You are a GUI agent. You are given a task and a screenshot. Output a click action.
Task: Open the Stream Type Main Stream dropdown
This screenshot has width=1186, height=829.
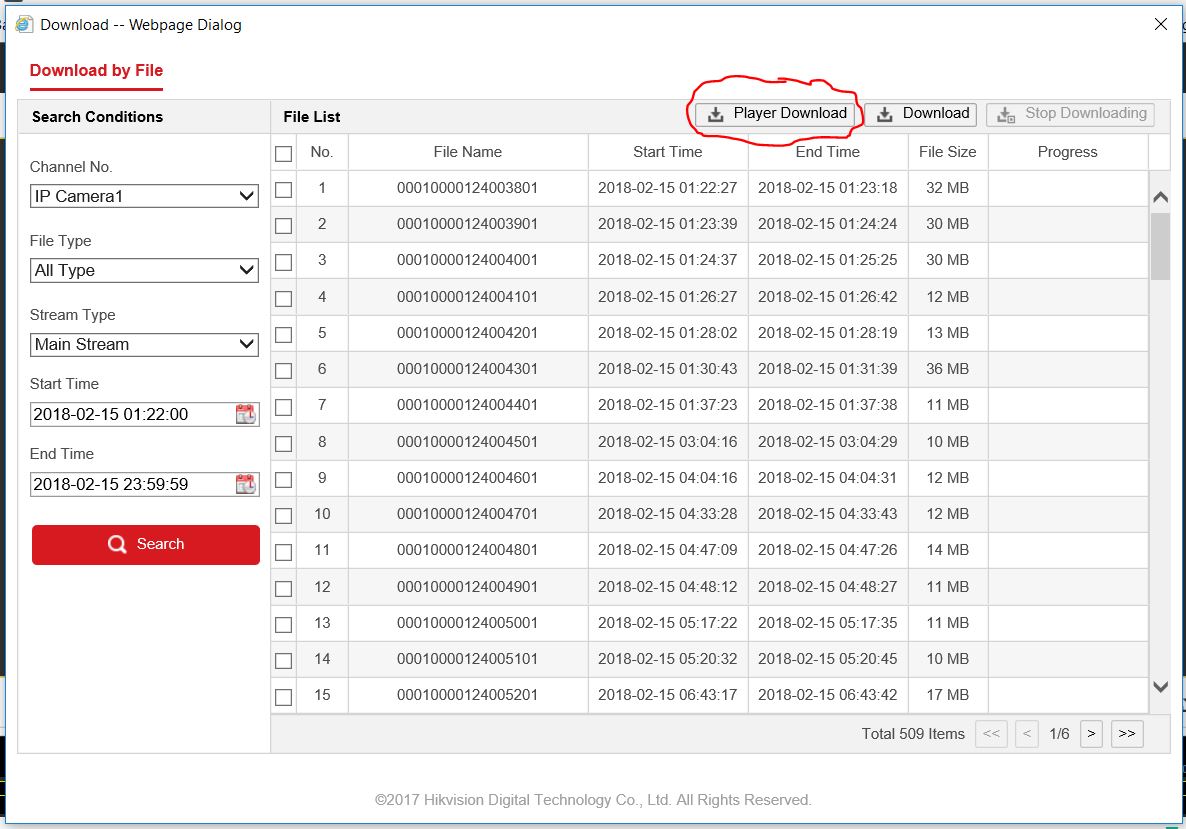[x=145, y=344]
